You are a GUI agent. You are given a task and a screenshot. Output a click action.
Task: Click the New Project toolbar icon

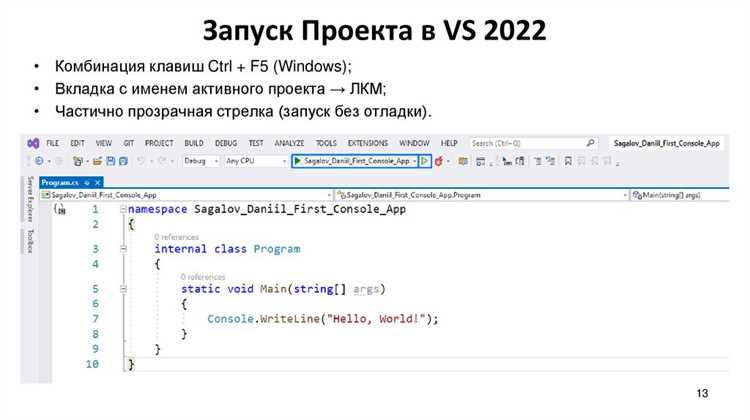tap(77, 162)
